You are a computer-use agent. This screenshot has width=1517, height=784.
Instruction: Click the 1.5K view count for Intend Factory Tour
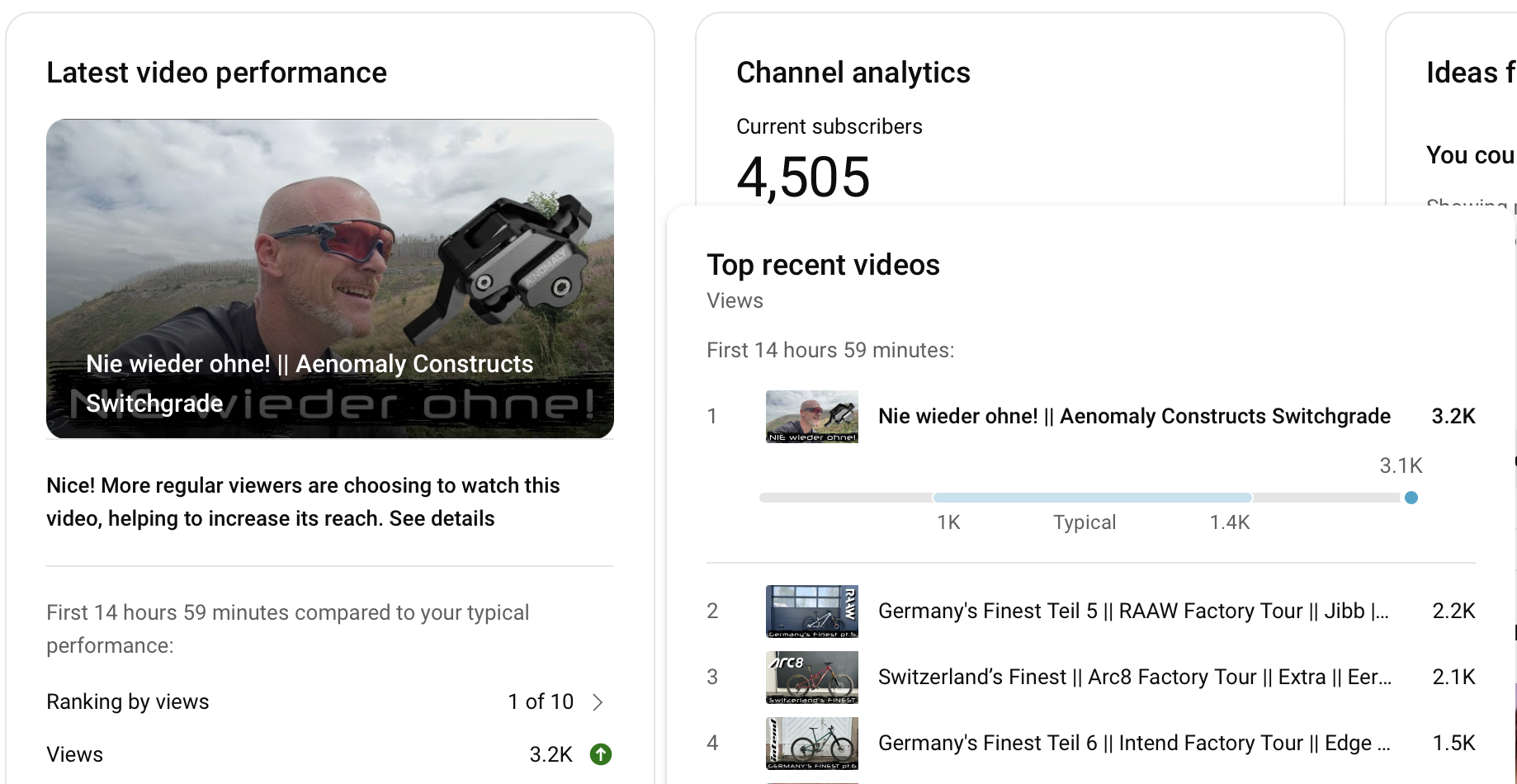1453,743
